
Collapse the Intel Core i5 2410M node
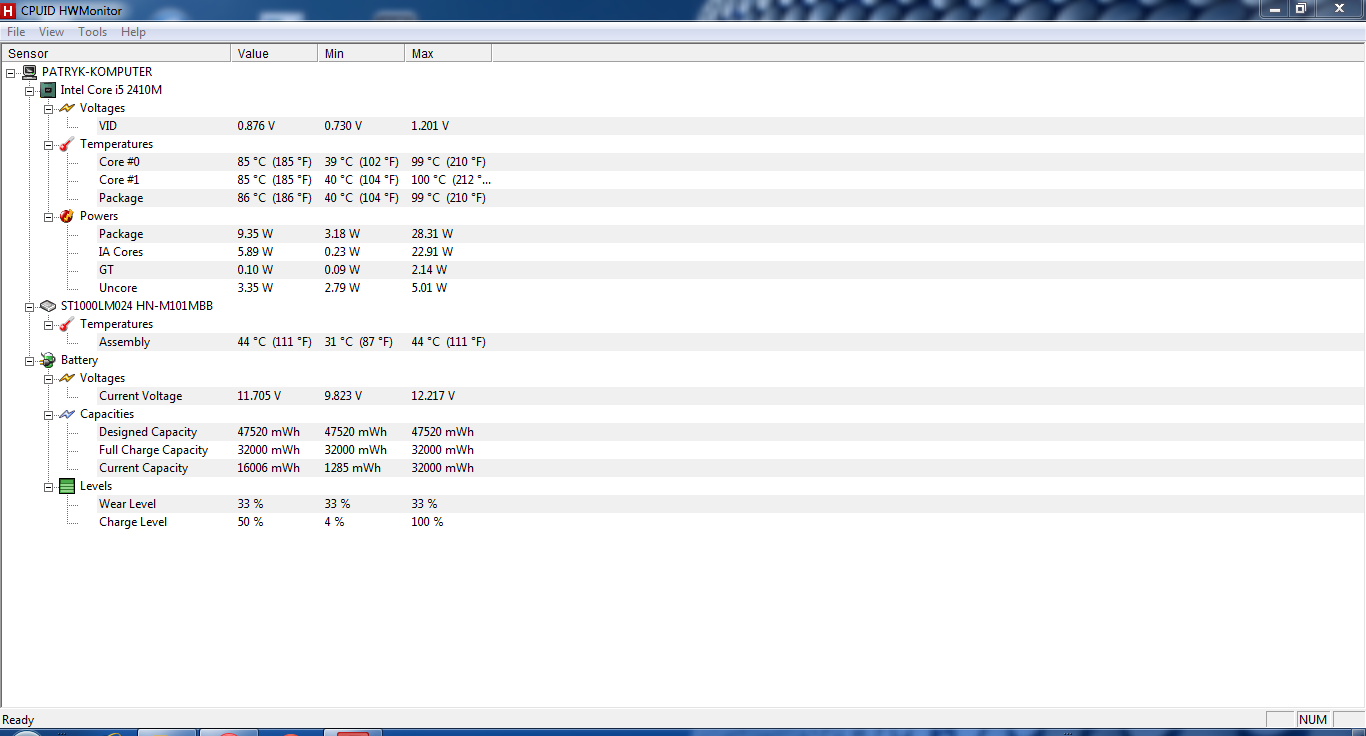tap(30, 90)
